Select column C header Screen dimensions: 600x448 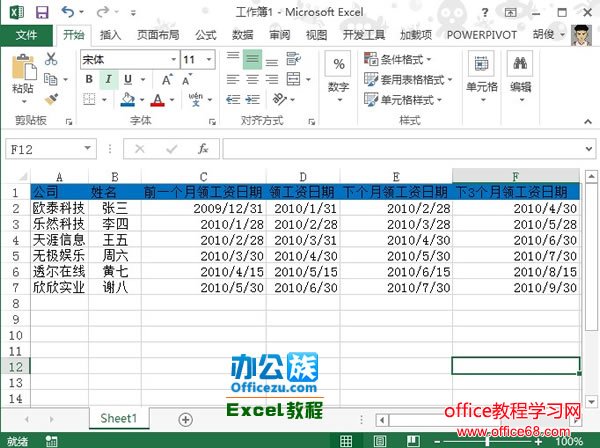[x=204, y=177]
